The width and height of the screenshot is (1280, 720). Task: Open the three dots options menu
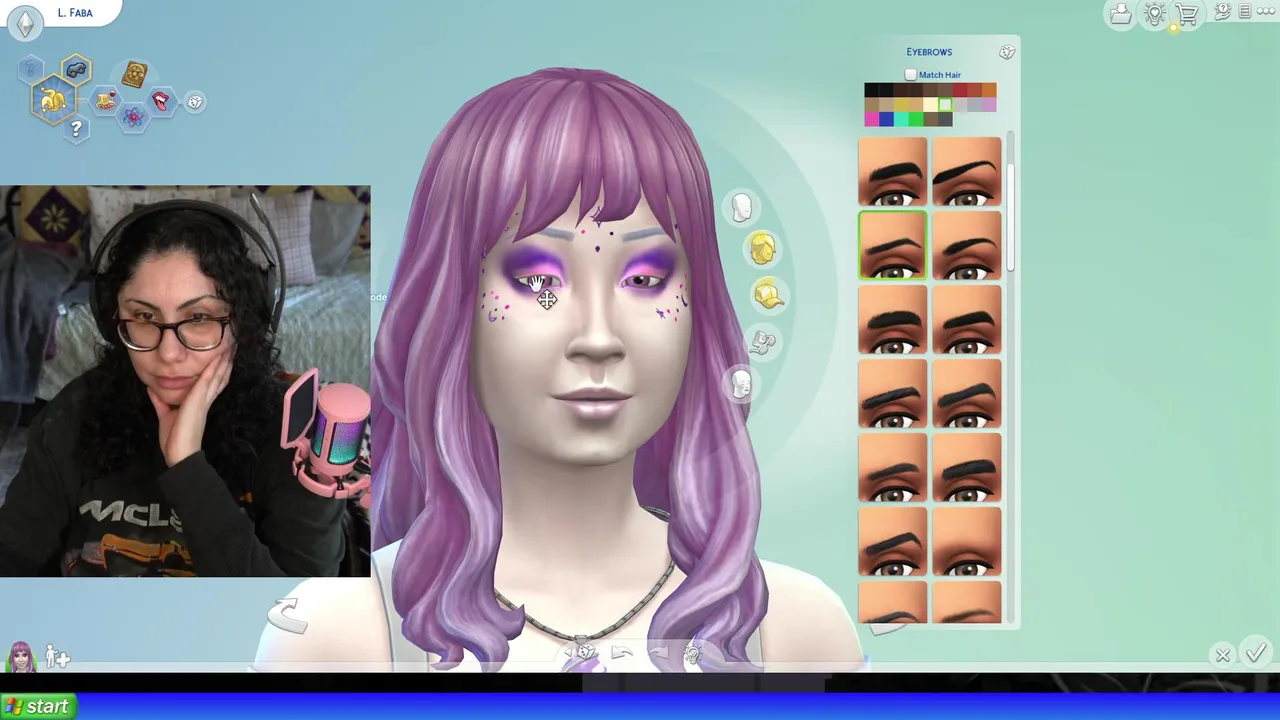click(1265, 11)
